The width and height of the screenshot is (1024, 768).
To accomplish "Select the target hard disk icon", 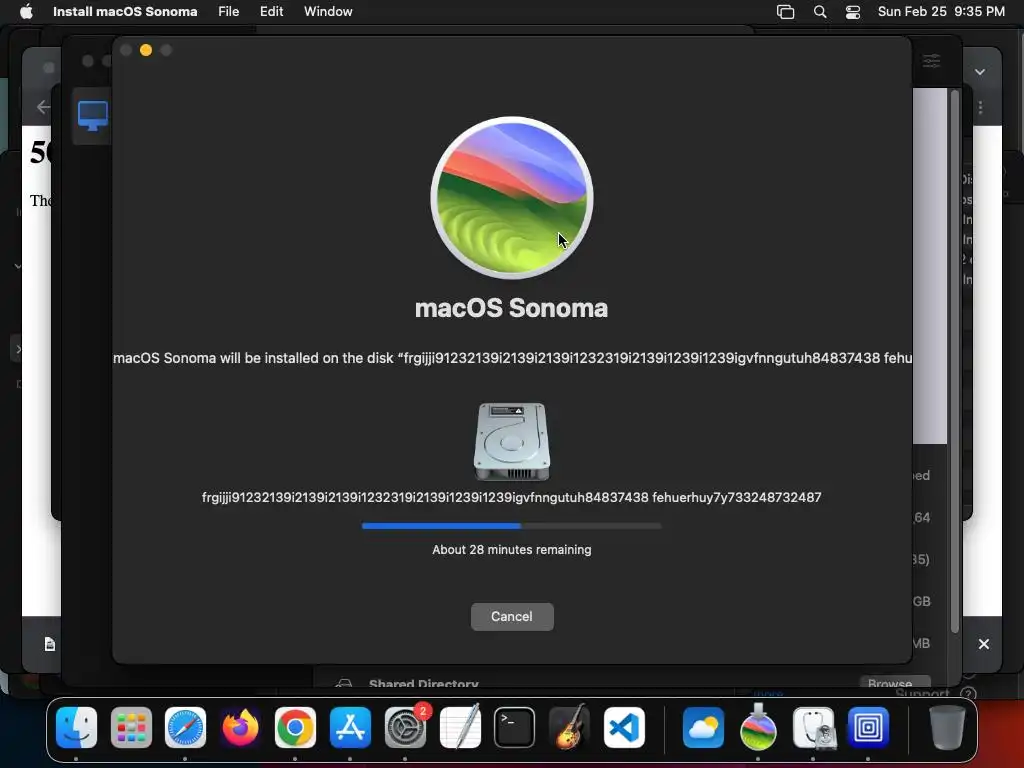I will [x=512, y=441].
